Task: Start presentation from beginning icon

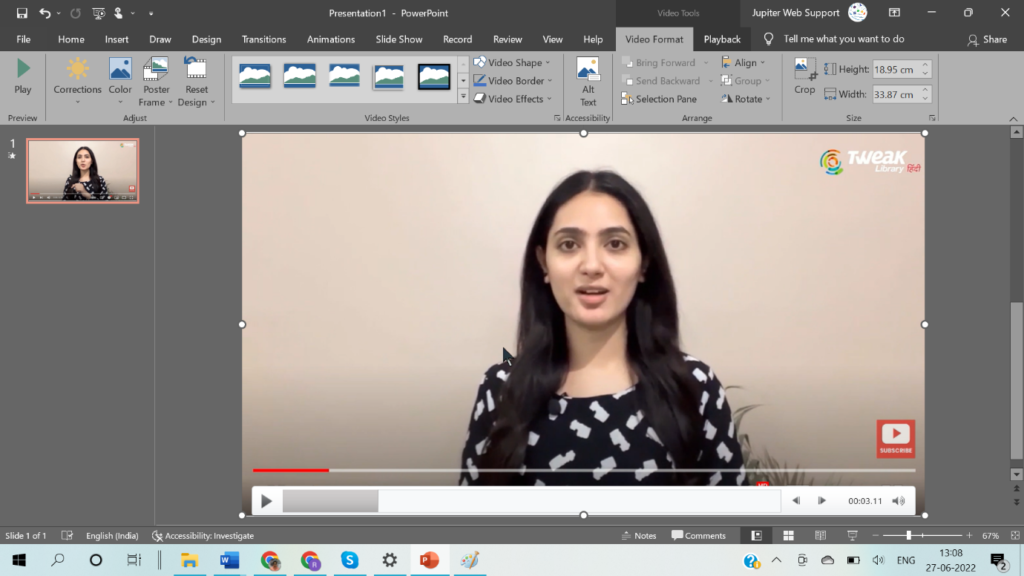Action: point(99,13)
